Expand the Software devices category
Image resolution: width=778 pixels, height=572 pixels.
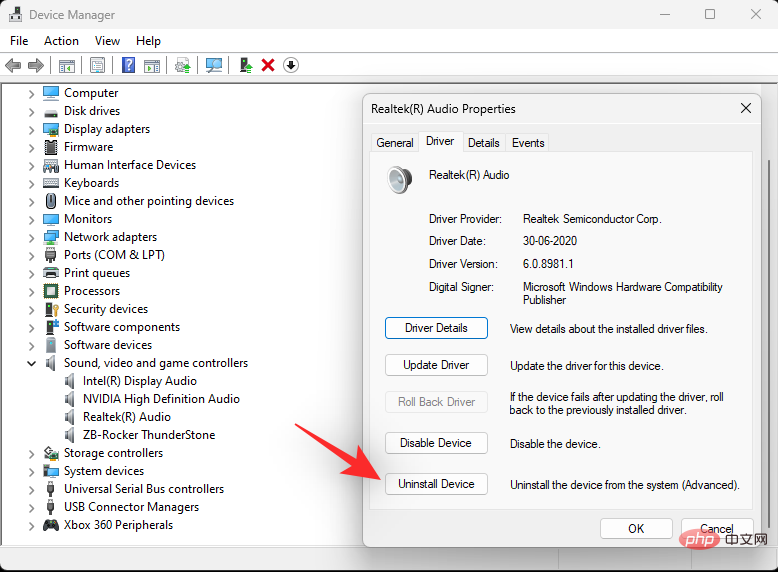coord(31,345)
